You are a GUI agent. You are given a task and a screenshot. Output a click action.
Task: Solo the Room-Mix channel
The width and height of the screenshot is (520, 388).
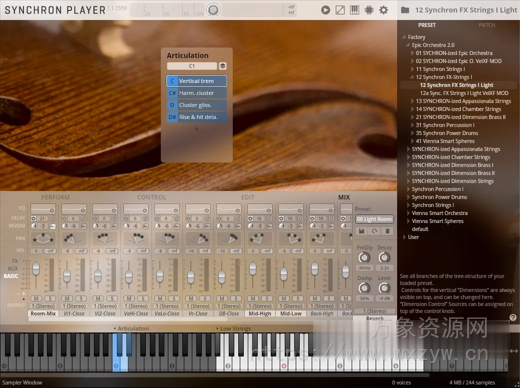[x=50, y=298]
